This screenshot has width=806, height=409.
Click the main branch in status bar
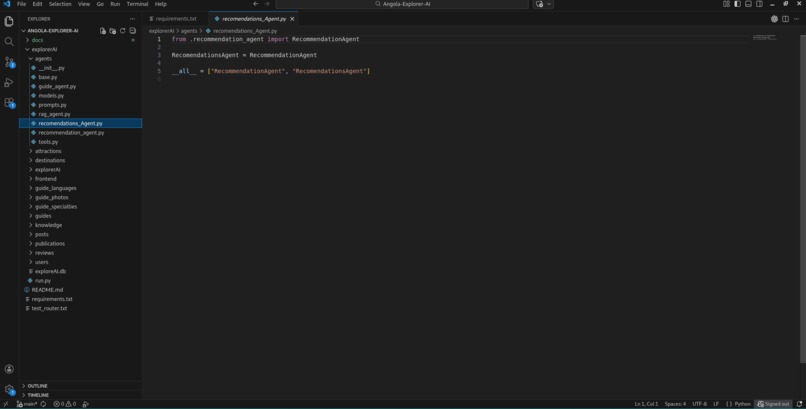click(27, 404)
